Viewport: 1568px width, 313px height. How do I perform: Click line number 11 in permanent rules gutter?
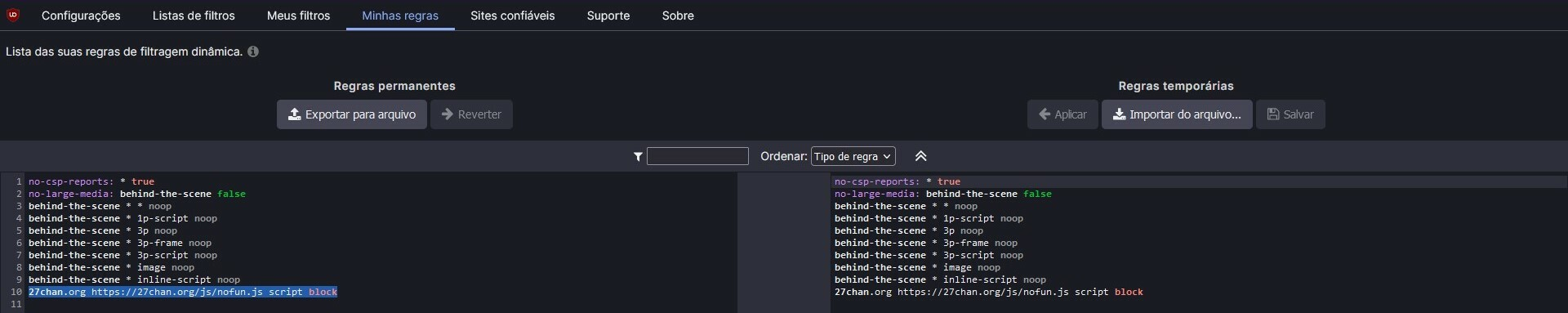(16, 304)
